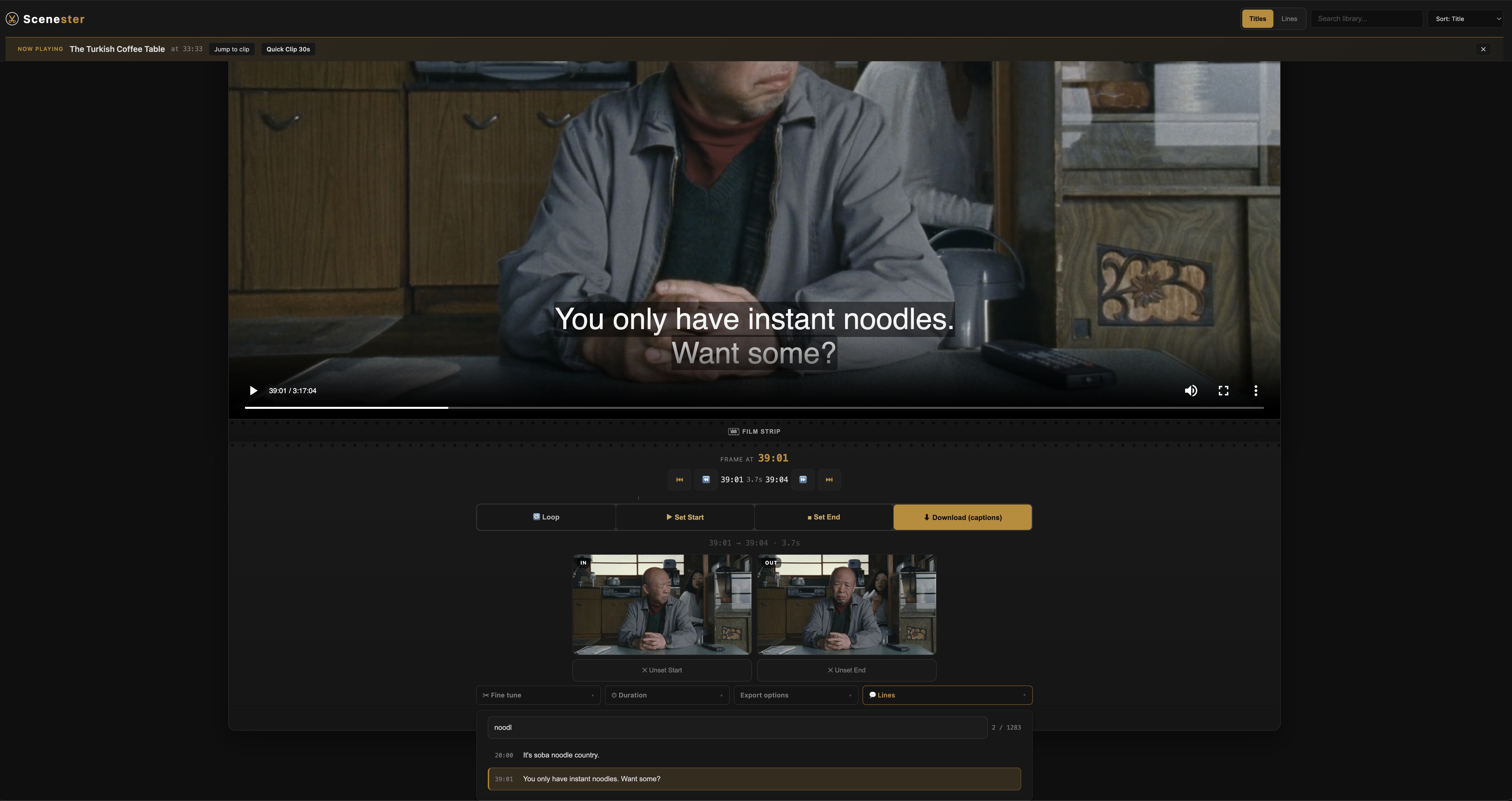
Task: Close the Now Playing bar
Action: tap(1483, 49)
